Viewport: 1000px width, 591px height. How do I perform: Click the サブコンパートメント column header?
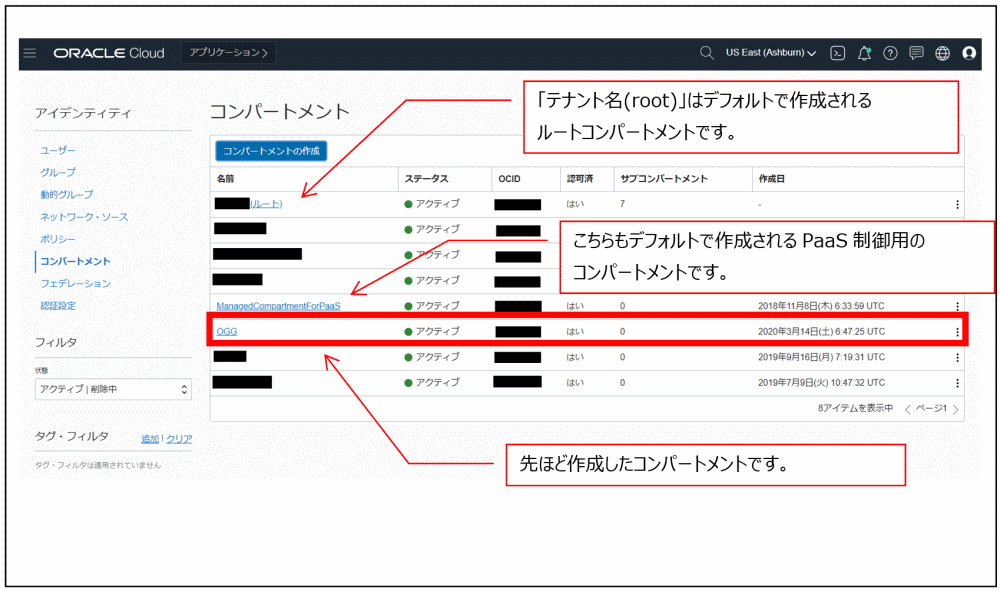pyautogui.click(x=663, y=179)
